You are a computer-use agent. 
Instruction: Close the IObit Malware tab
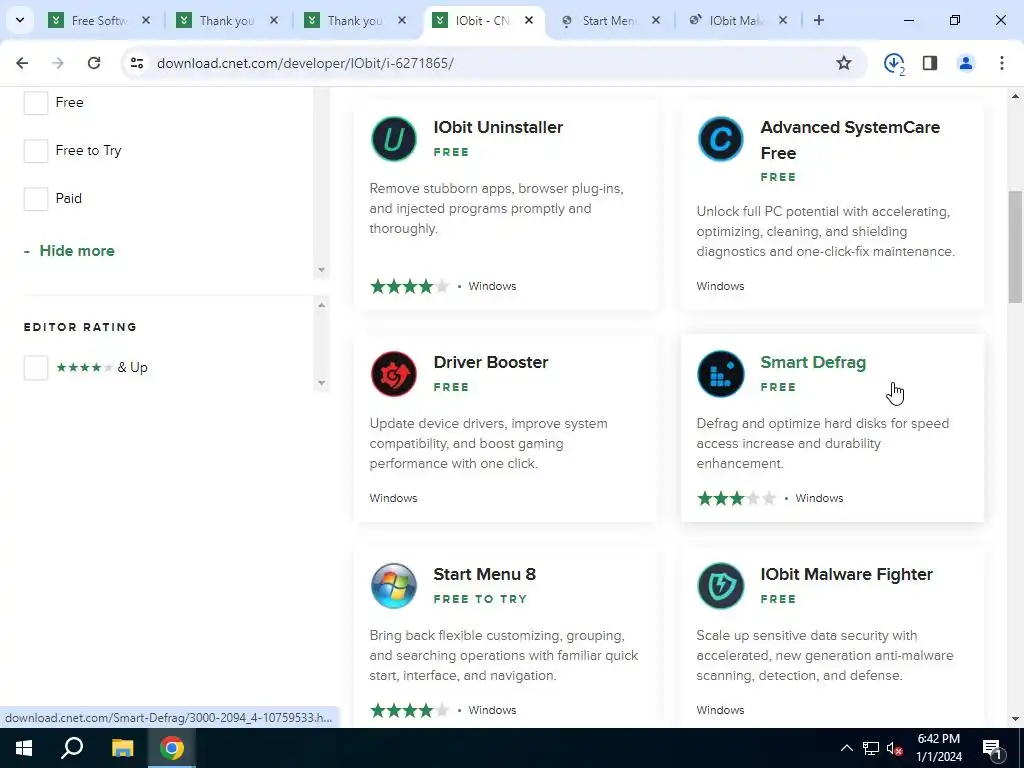(783, 20)
